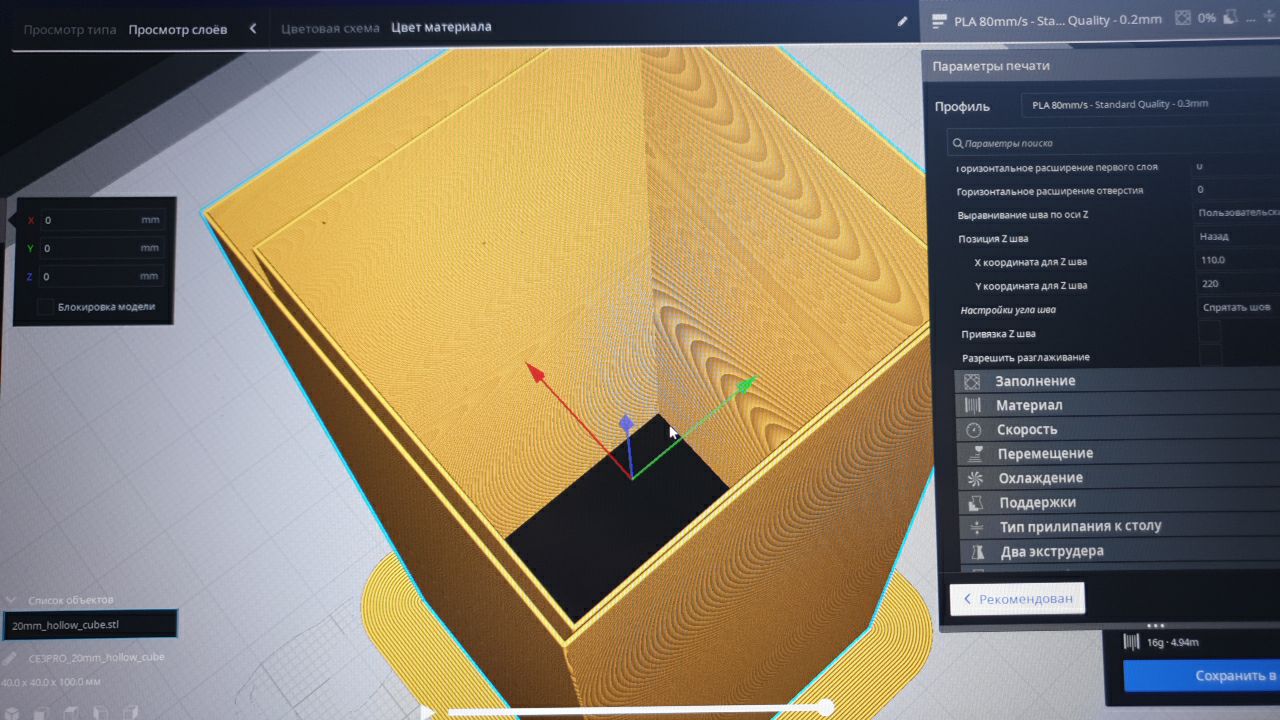
Task: Toggle the Привязка Z шва checkbox
Action: 1209,333
